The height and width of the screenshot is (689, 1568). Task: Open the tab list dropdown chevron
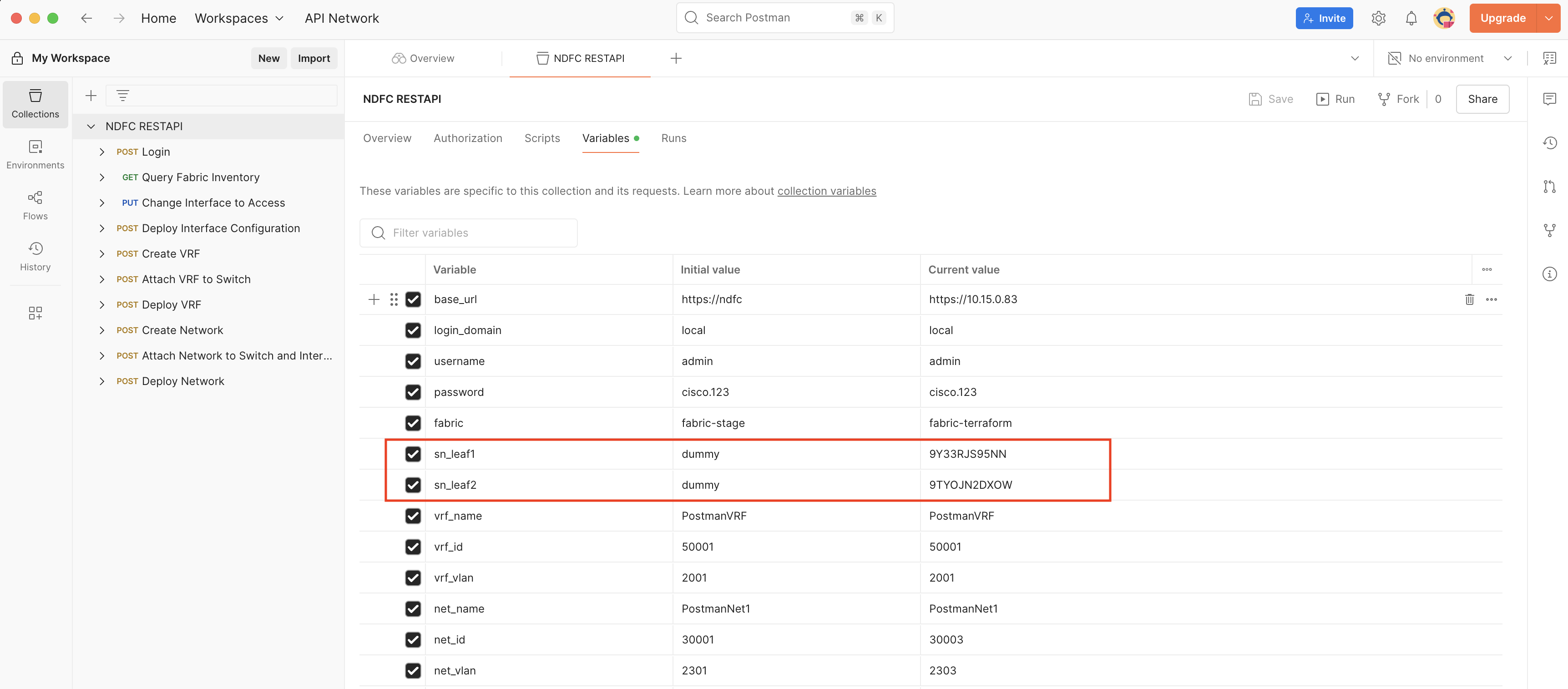click(x=1354, y=58)
